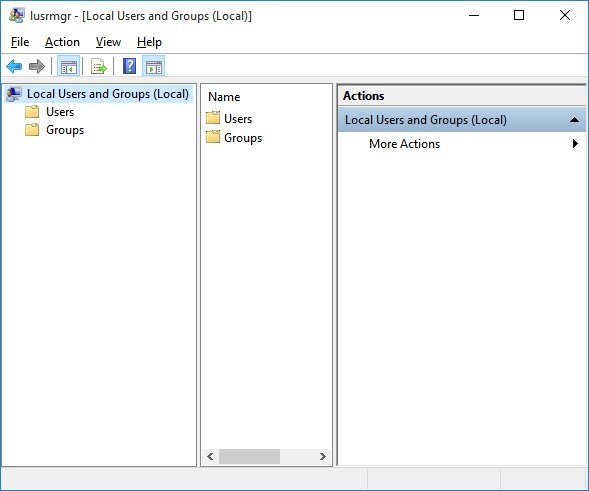This screenshot has height=491, width=589.
Task: Expand the More Actions submenu arrow
Action: click(575, 144)
